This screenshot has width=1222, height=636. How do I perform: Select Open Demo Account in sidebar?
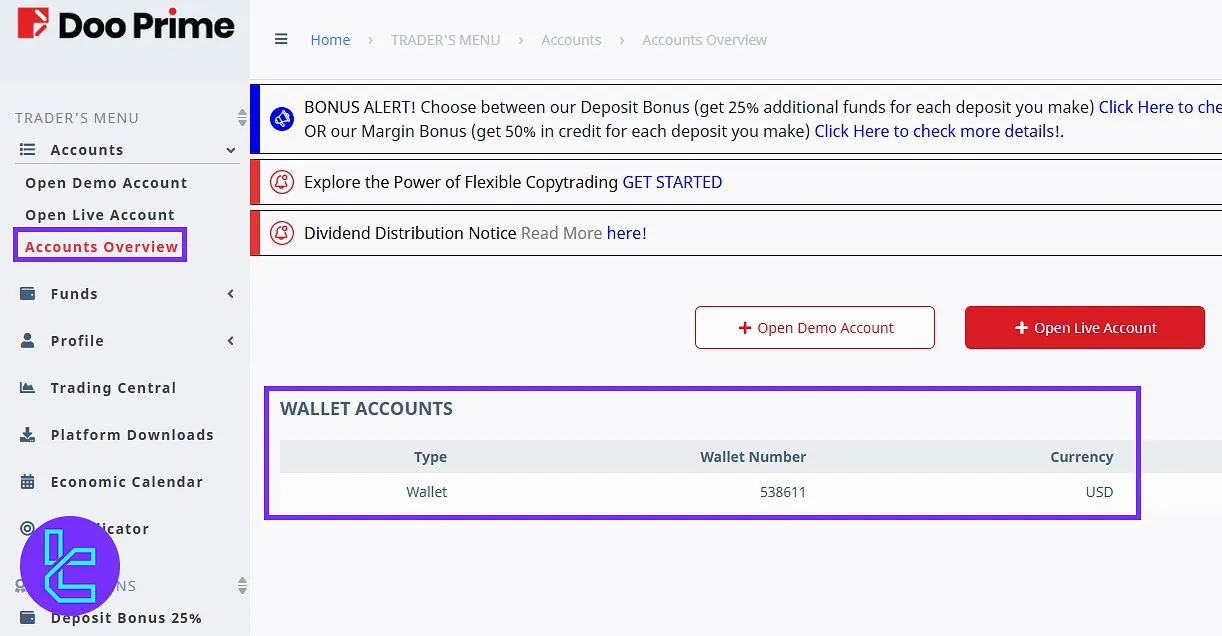tap(106, 183)
